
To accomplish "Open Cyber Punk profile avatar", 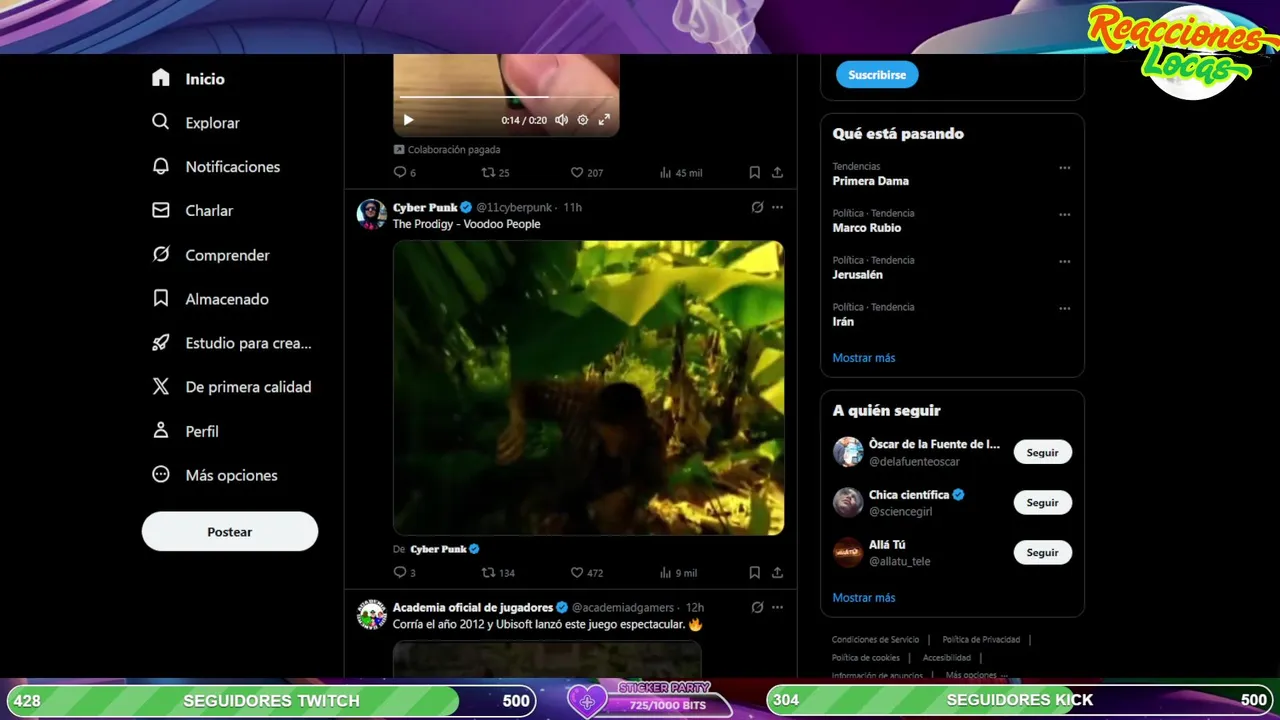I will pyautogui.click(x=372, y=214).
